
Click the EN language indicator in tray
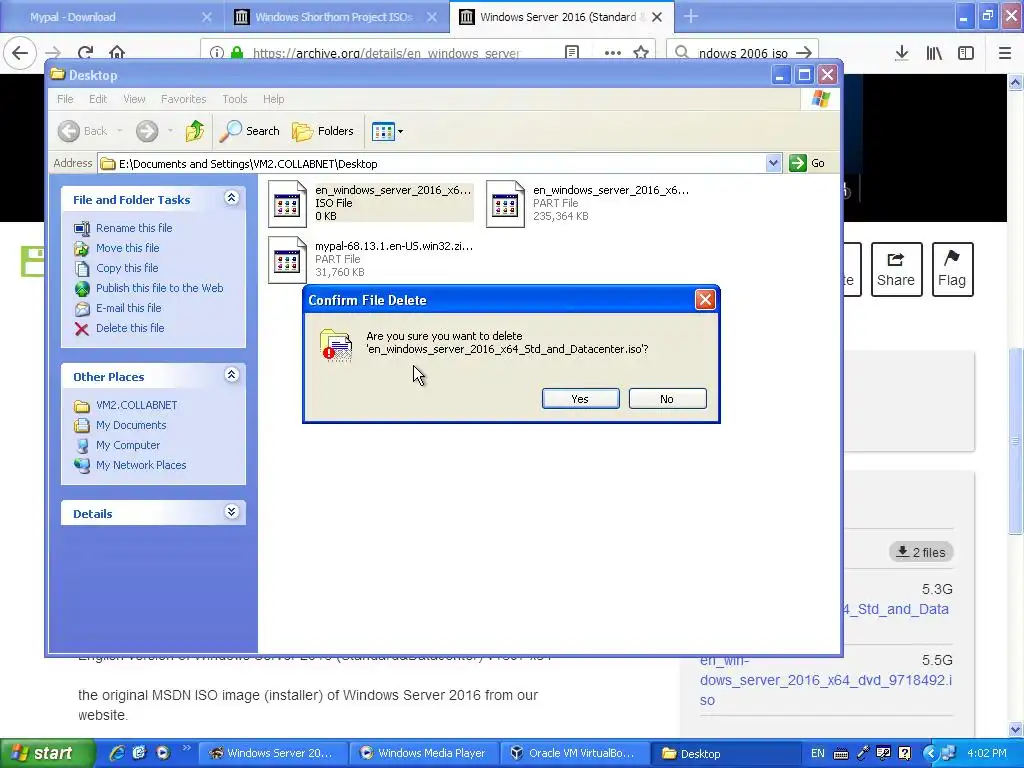[x=818, y=753]
